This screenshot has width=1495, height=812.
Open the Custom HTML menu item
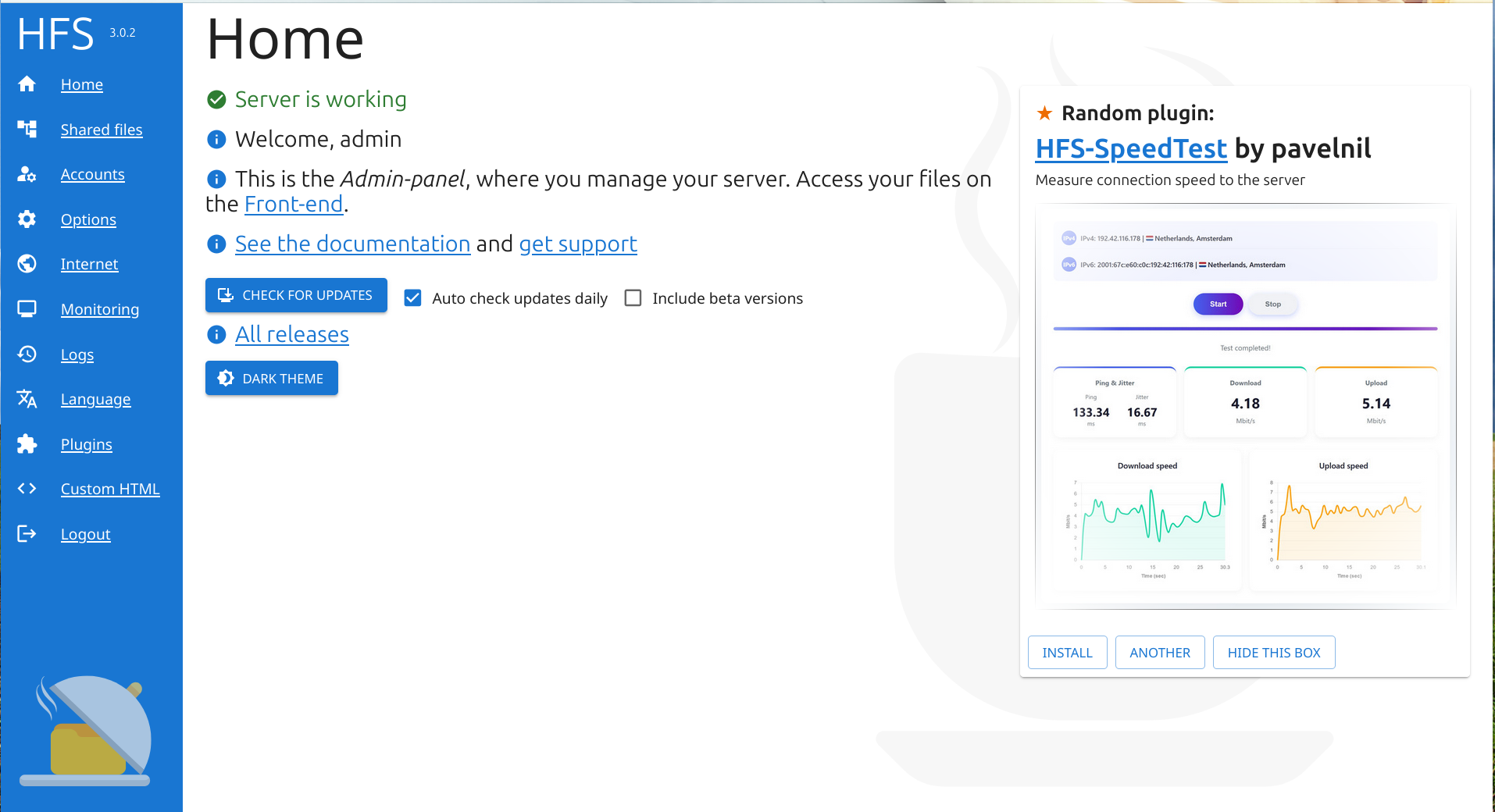(x=110, y=490)
